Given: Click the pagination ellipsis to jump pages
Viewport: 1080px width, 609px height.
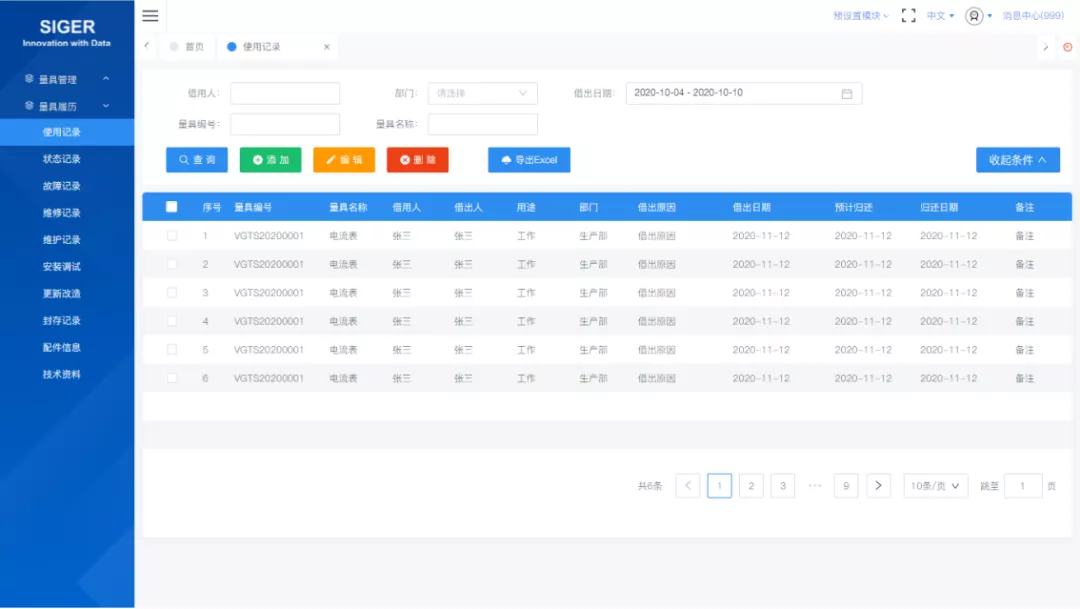Looking at the screenshot, I should 815,486.
